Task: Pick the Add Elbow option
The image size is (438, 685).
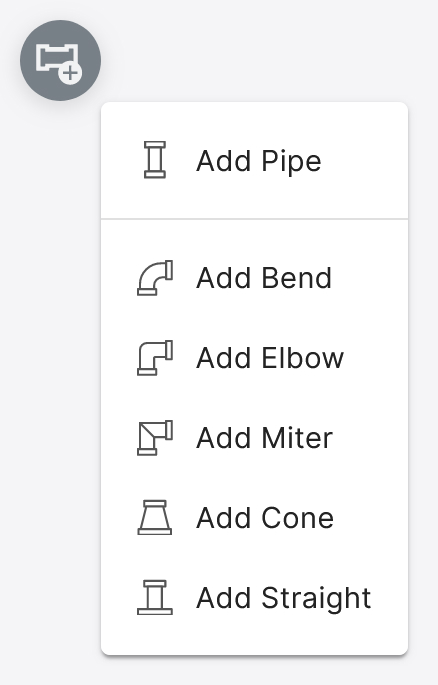Action: click(255, 358)
